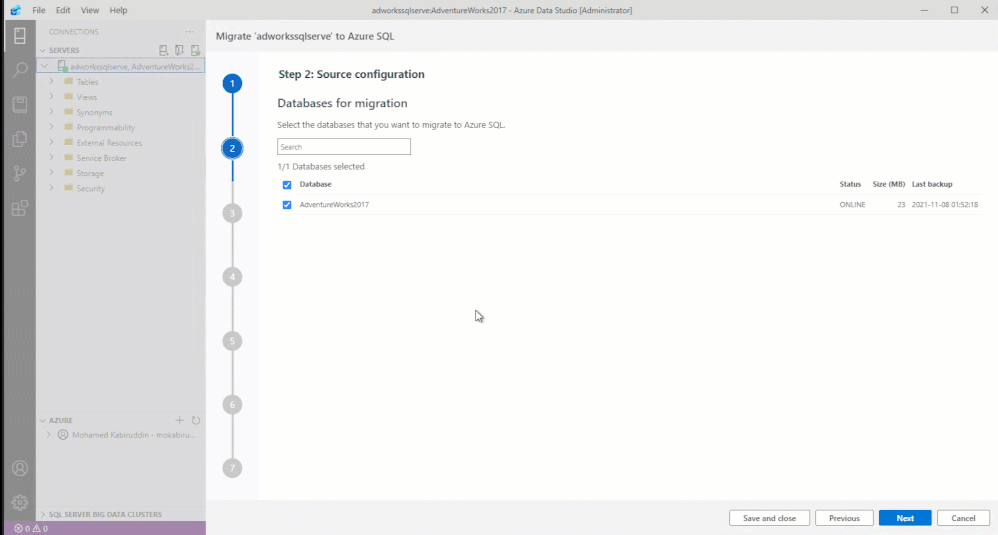The image size is (998, 535).
Task: Open the Notebooks view in activity bar
Action: click(x=20, y=104)
